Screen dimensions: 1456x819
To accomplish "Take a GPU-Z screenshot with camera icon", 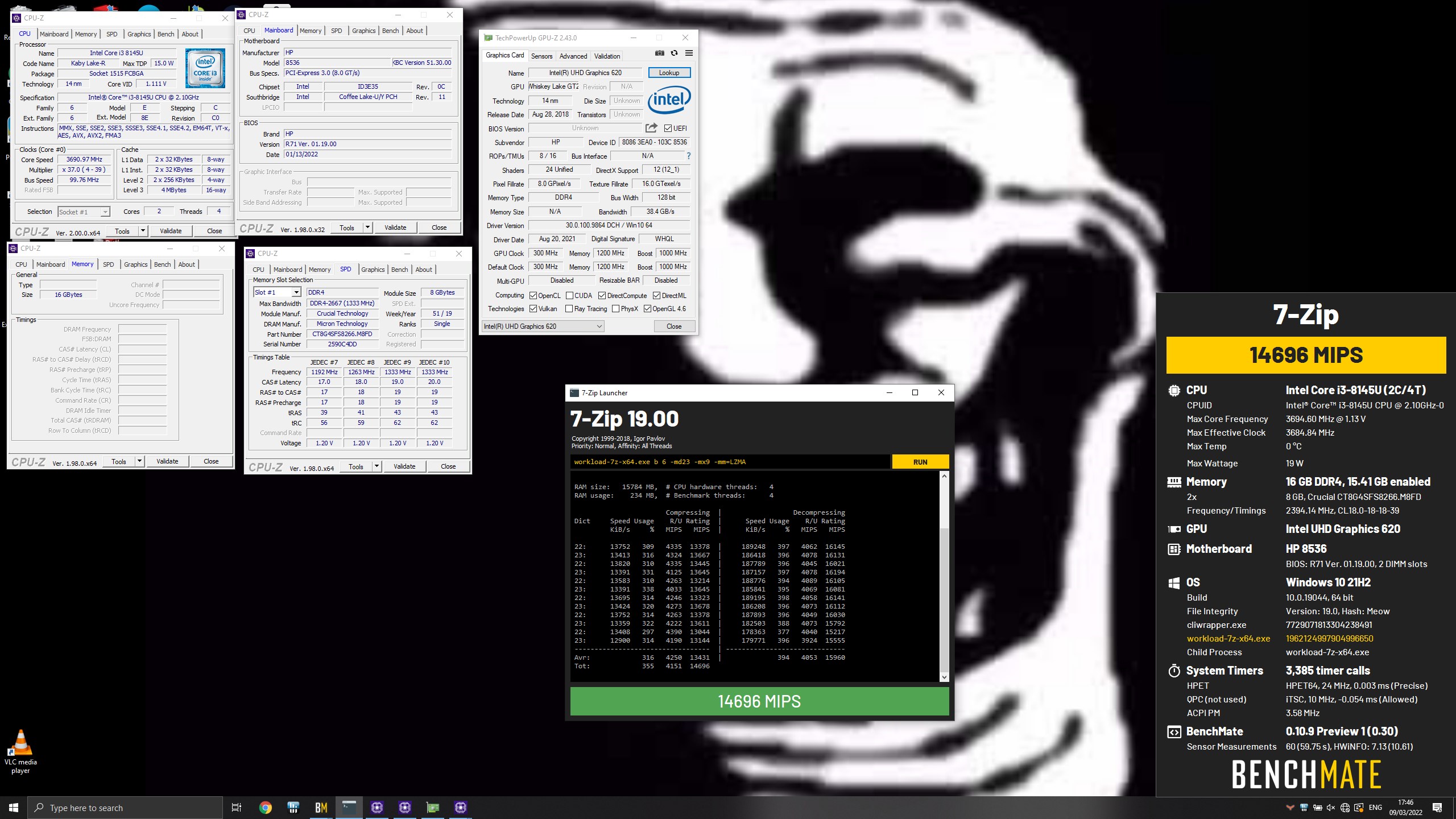I will click(659, 53).
